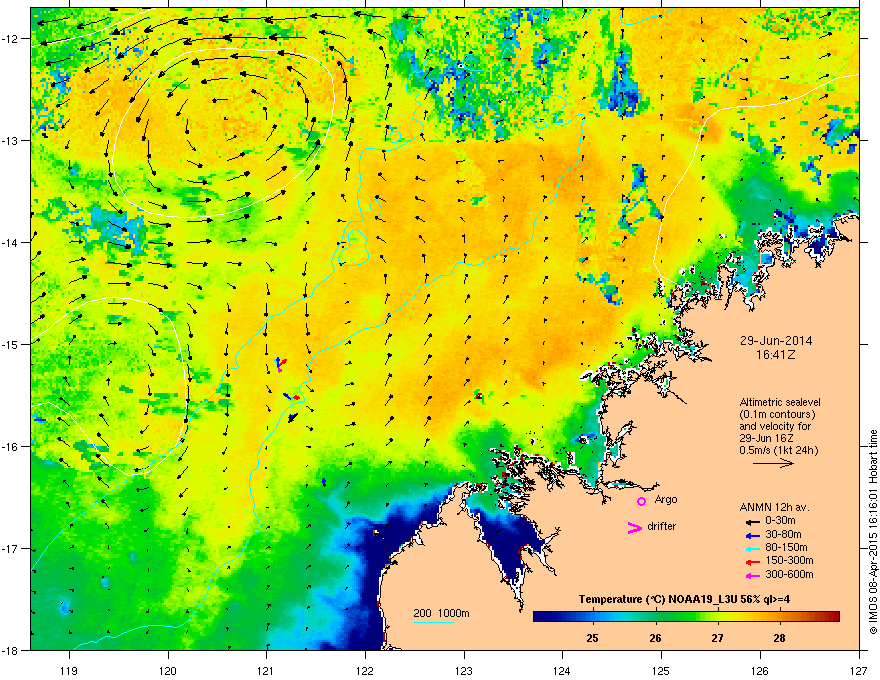The image size is (880, 680).
Task: Click the magenta Argo circle legend symbol
Action: pos(641,501)
